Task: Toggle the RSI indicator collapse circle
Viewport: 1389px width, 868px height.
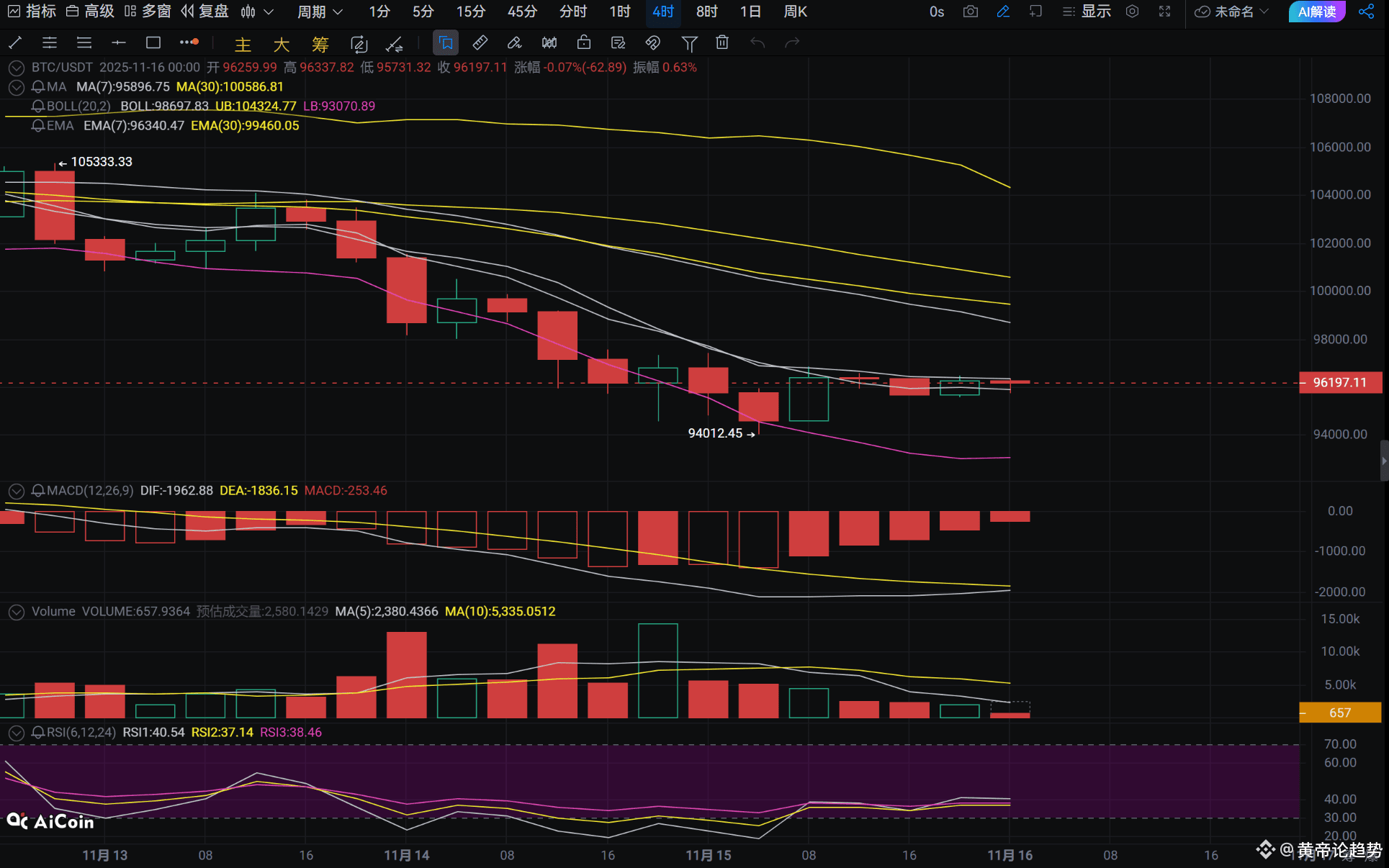Action: 16,733
